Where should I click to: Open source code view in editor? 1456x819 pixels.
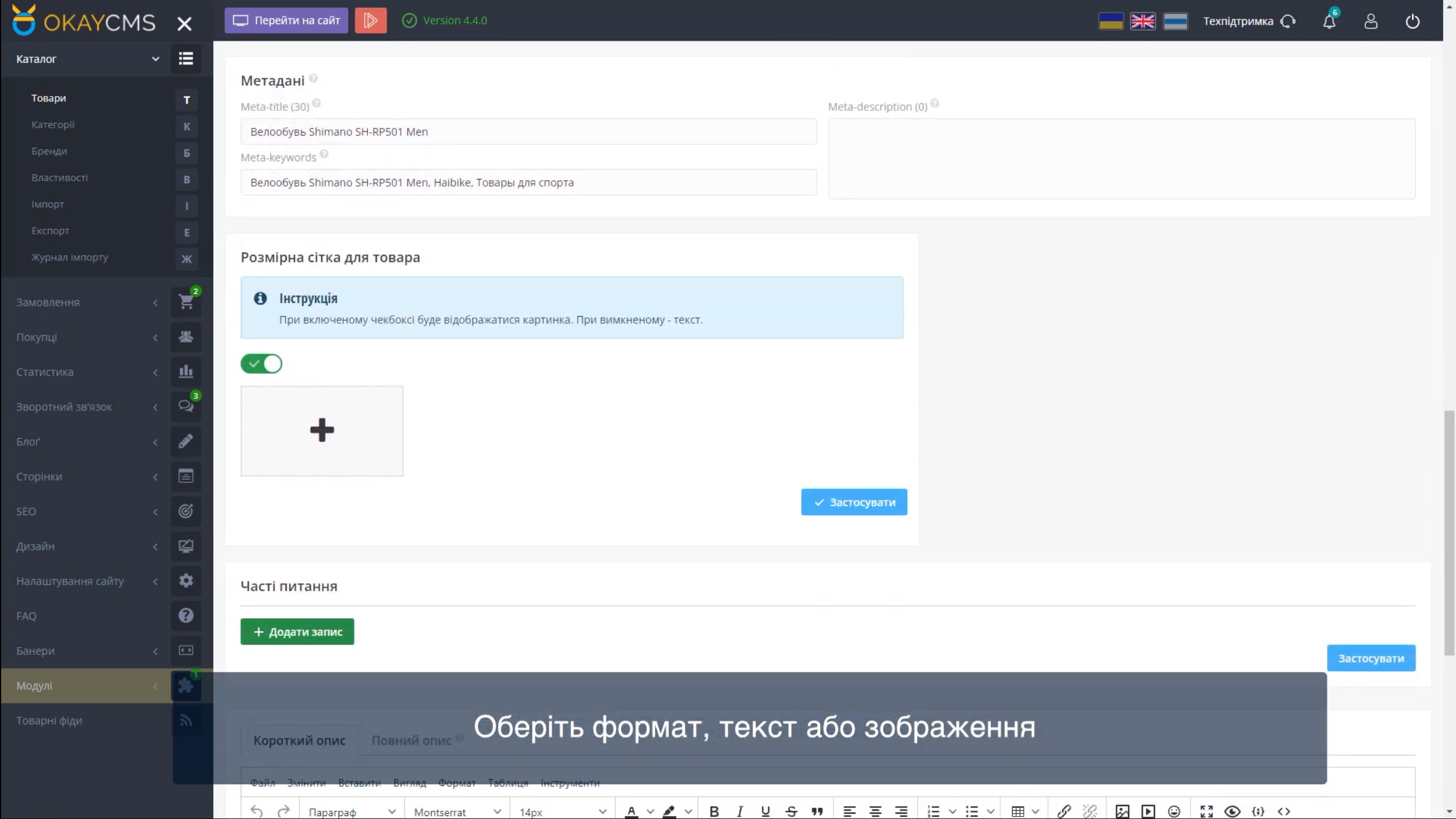coord(1284,811)
